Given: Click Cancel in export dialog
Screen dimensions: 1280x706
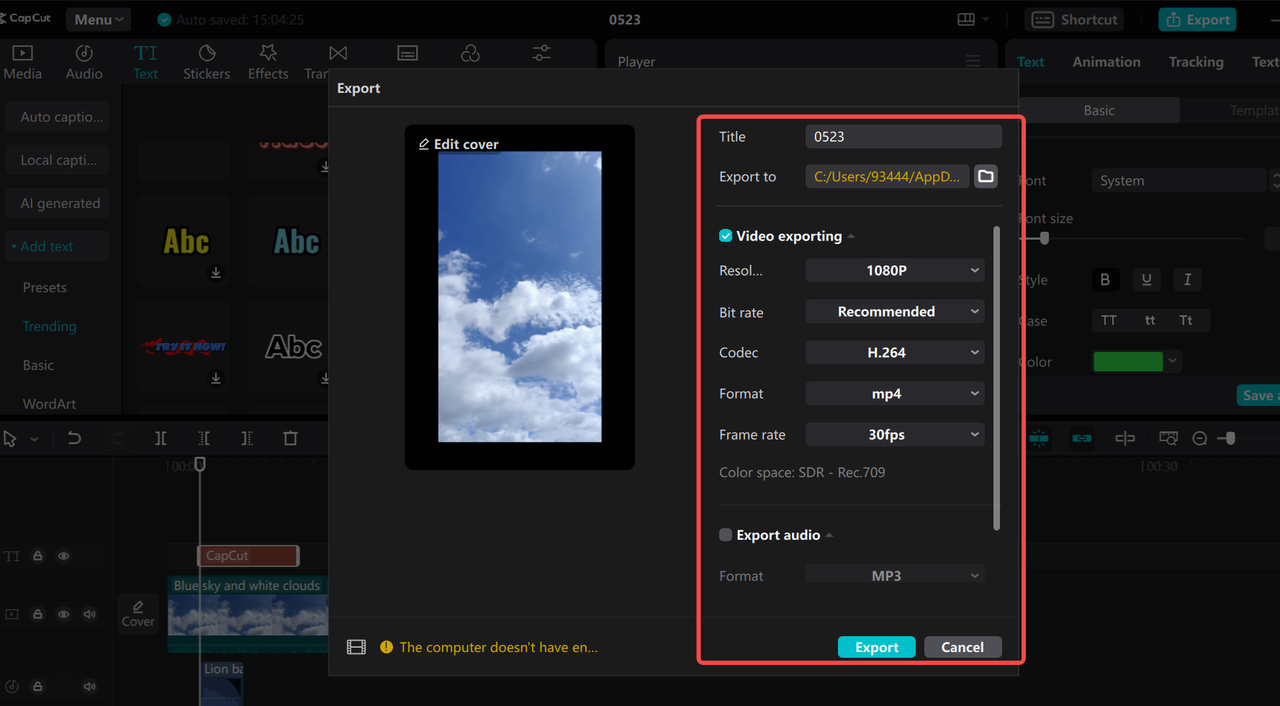Looking at the screenshot, I should [962, 647].
